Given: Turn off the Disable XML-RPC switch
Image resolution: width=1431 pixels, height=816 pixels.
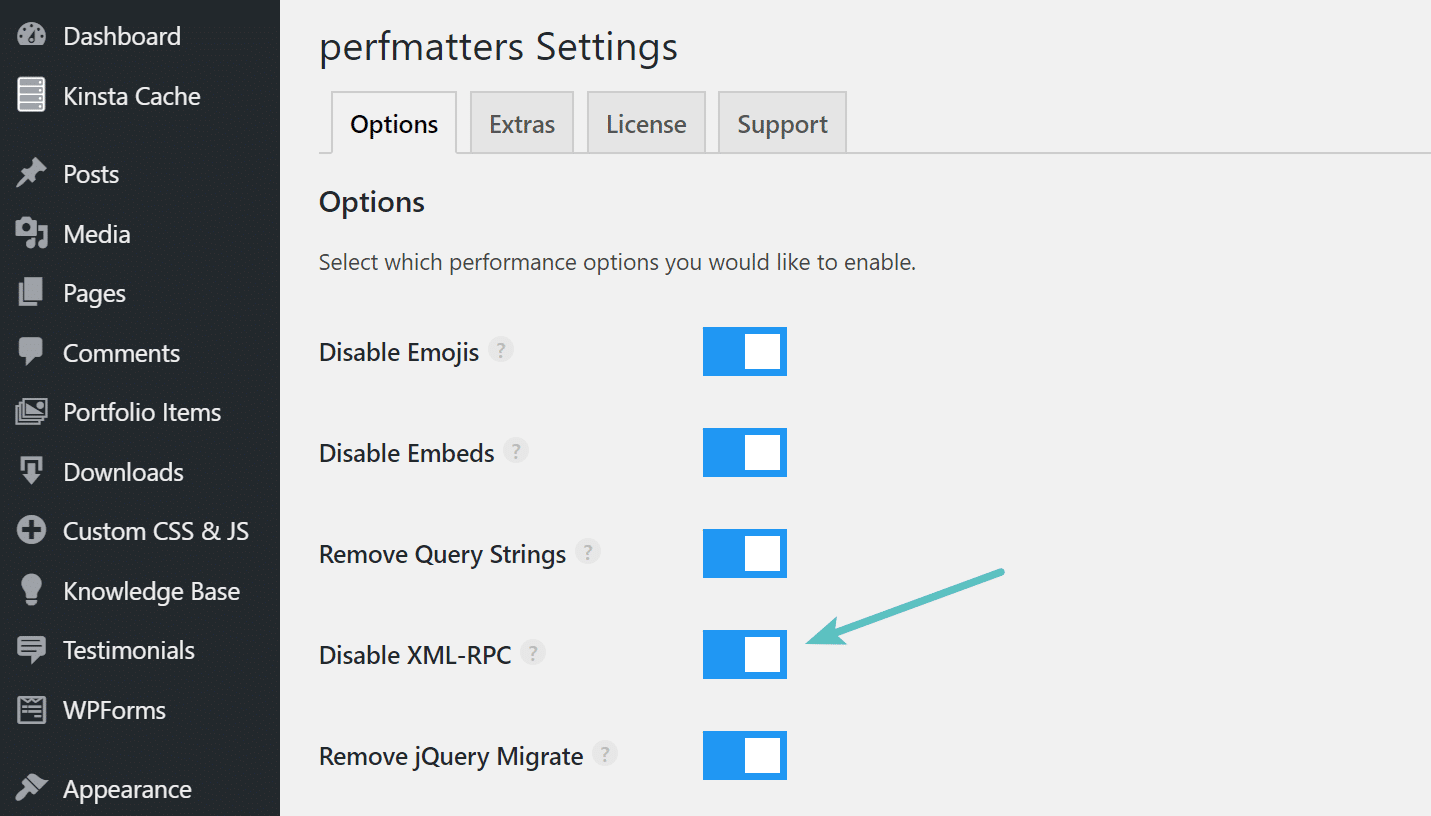Looking at the screenshot, I should tap(744, 654).
